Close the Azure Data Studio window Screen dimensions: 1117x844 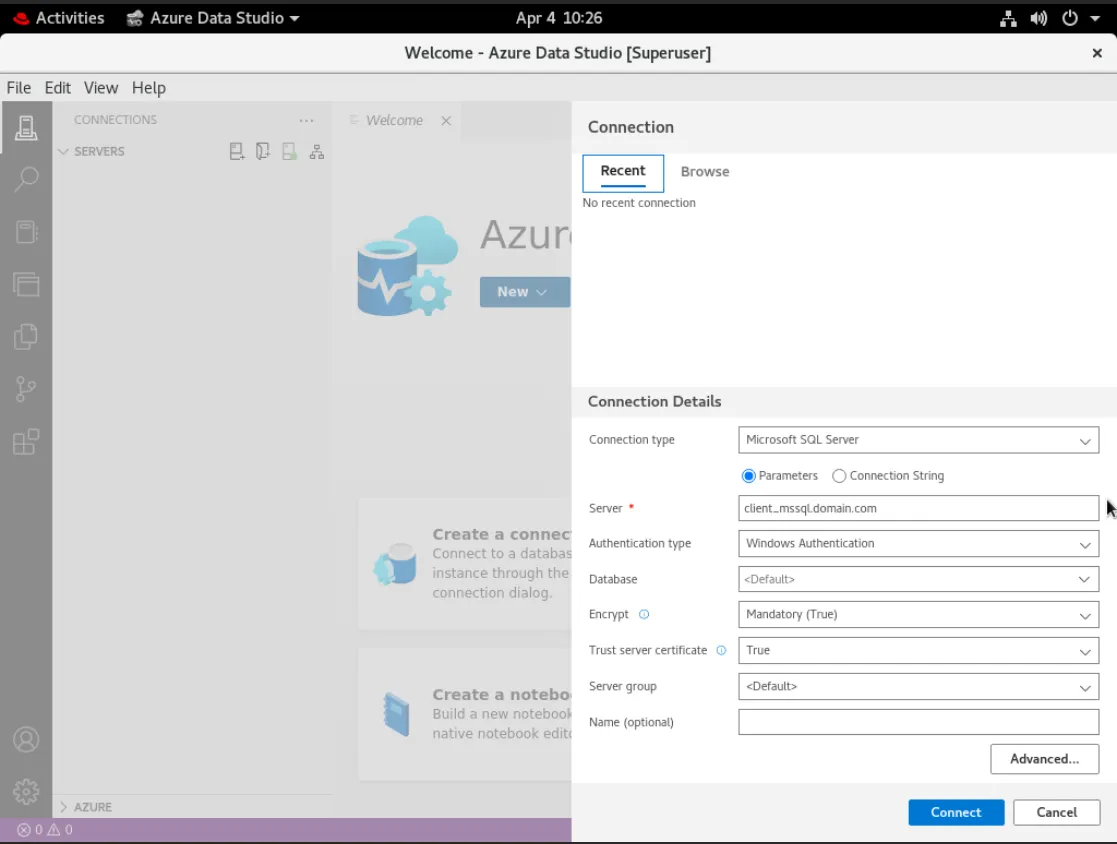(1097, 53)
